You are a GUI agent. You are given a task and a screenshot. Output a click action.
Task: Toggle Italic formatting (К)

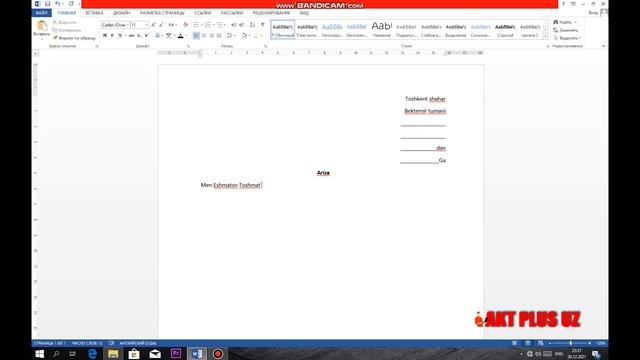[x=112, y=36]
